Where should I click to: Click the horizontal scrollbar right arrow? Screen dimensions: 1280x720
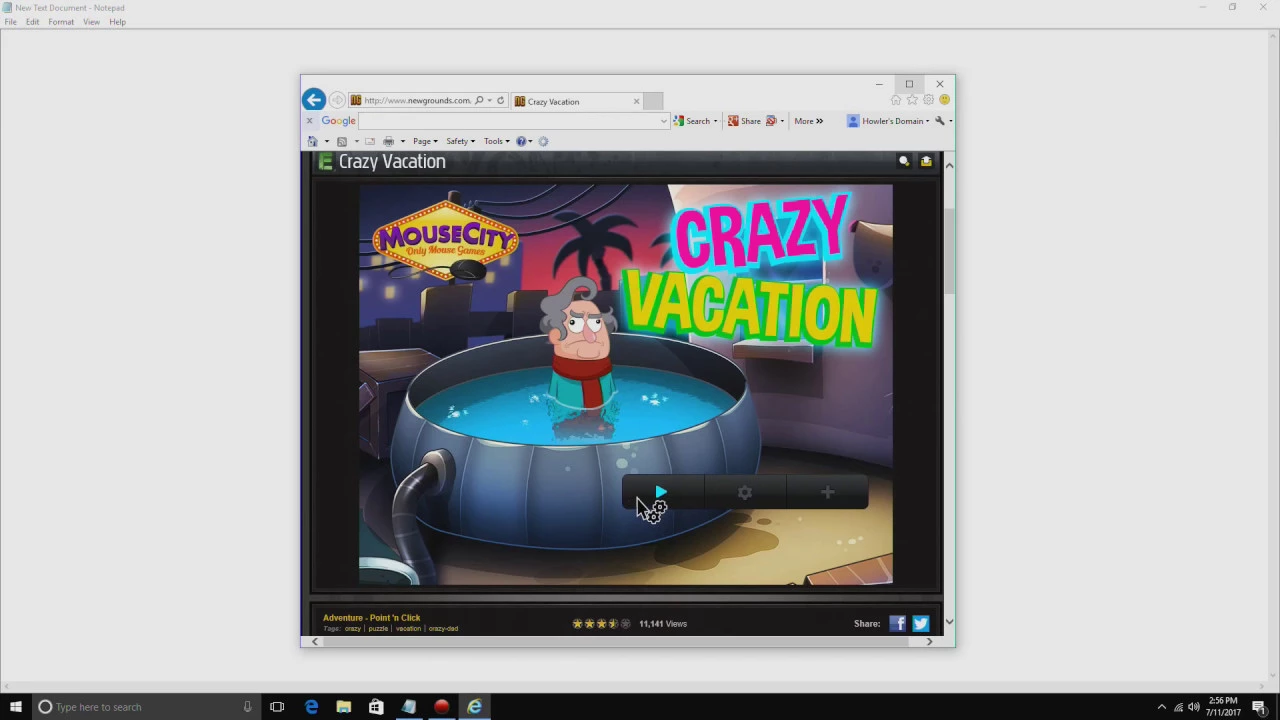coord(929,642)
